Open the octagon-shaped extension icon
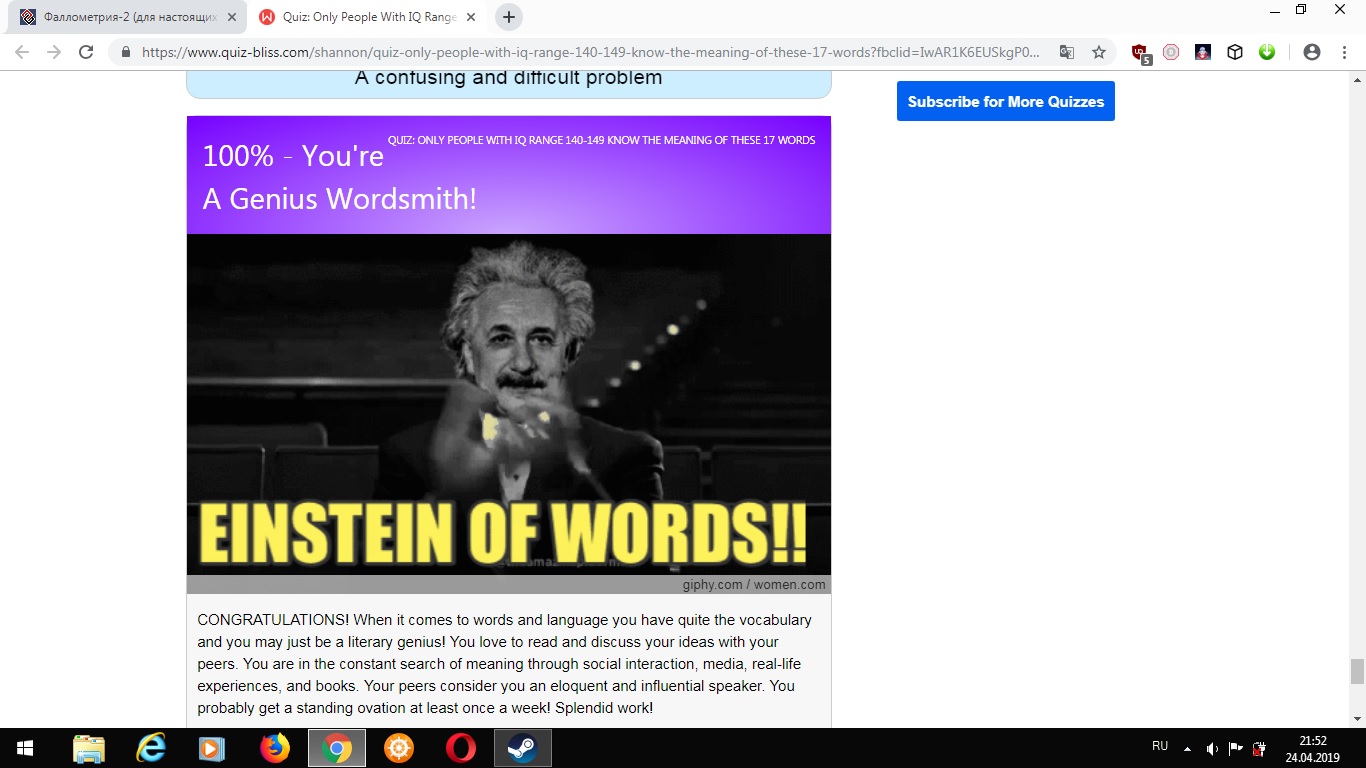 (x=1171, y=52)
